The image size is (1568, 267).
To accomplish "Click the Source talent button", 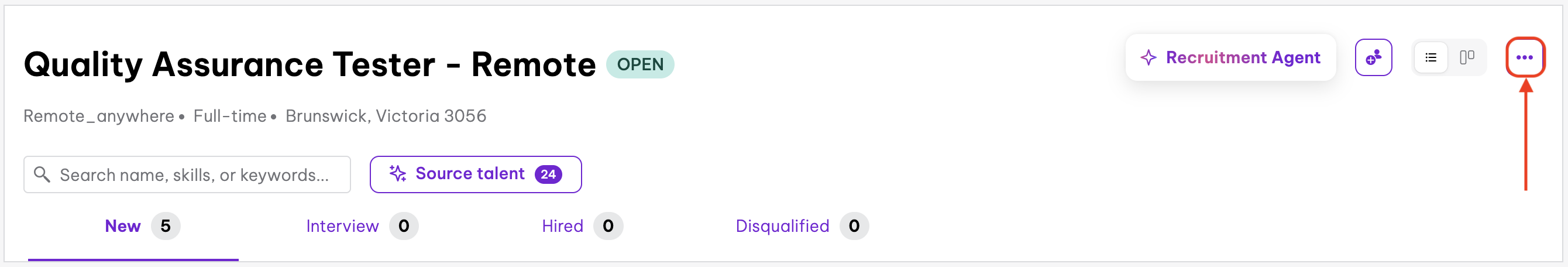I will (x=469, y=174).
